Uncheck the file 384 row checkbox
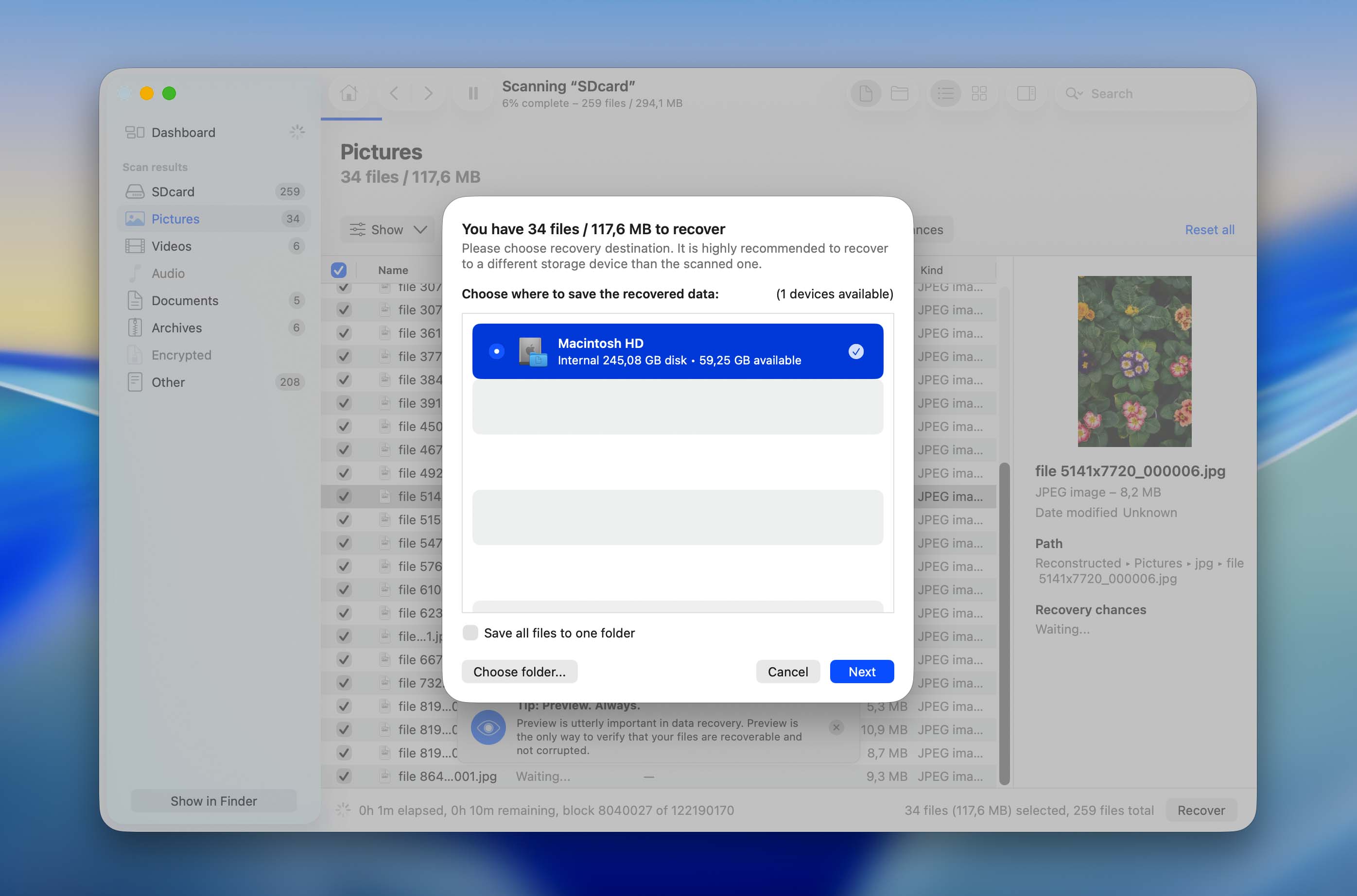Viewport: 1357px width, 896px height. click(344, 380)
